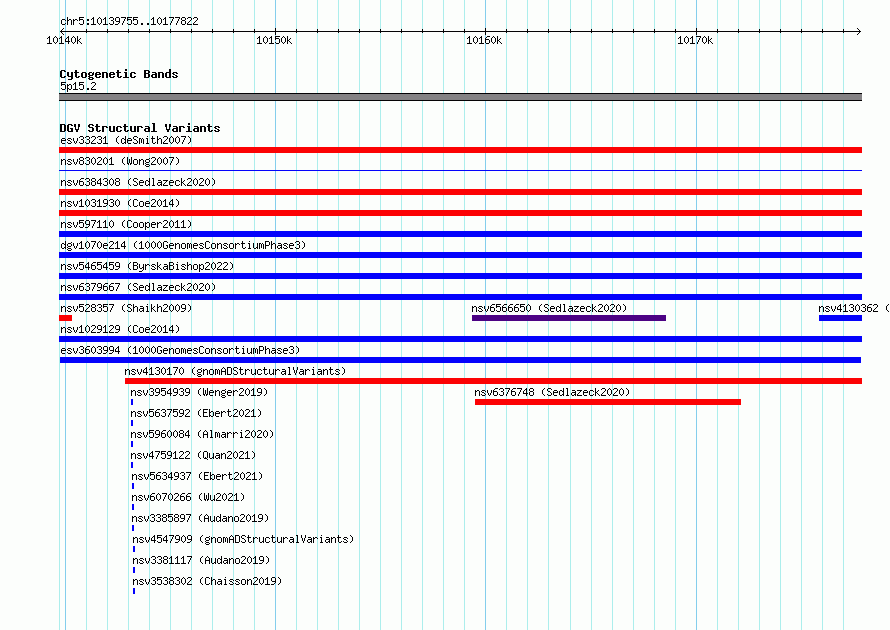The height and width of the screenshot is (630, 890).
Task: Open nsv597110 (Cooper2011) label
Action: coord(126,224)
